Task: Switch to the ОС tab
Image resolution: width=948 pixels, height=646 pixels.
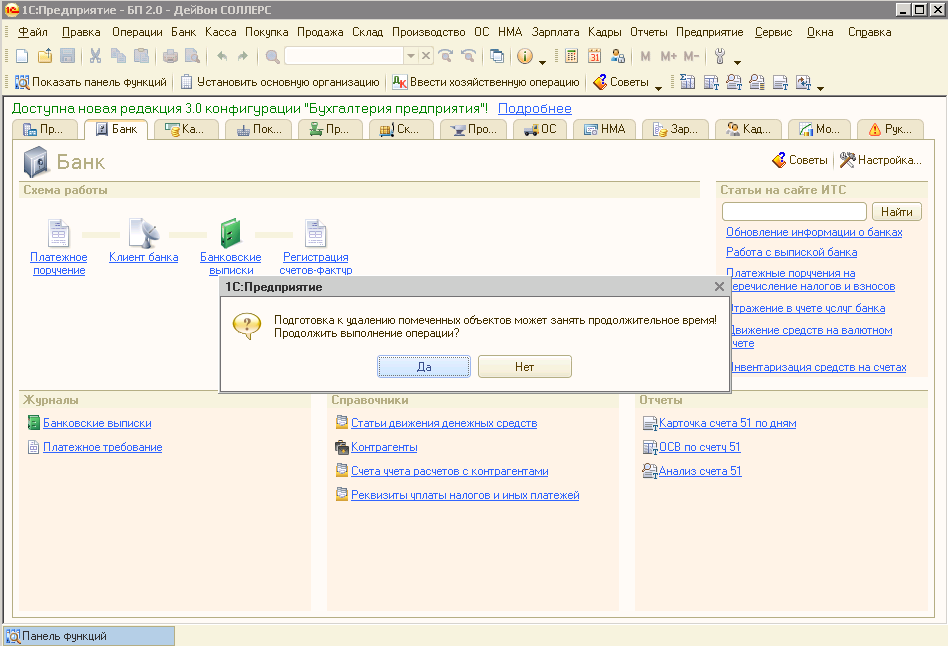Action: tap(540, 129)
